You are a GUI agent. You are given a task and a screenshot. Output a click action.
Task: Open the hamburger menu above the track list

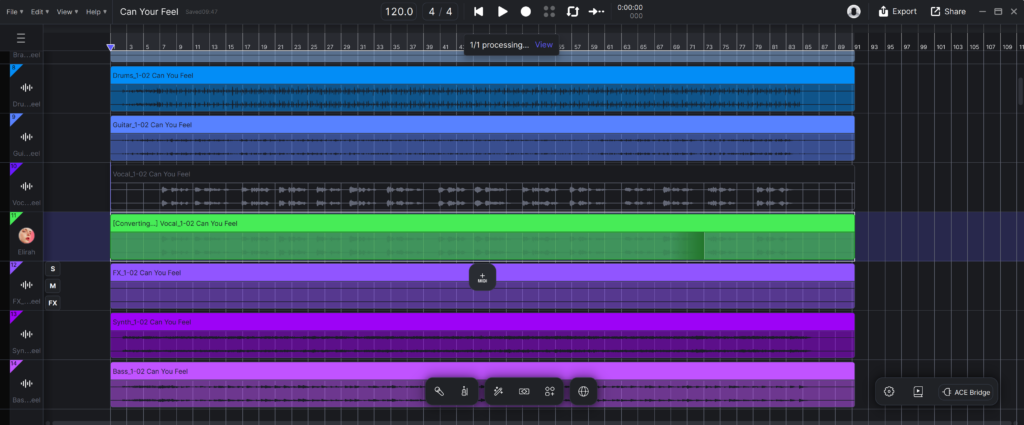pyautogui.click(x=21, y=39)
